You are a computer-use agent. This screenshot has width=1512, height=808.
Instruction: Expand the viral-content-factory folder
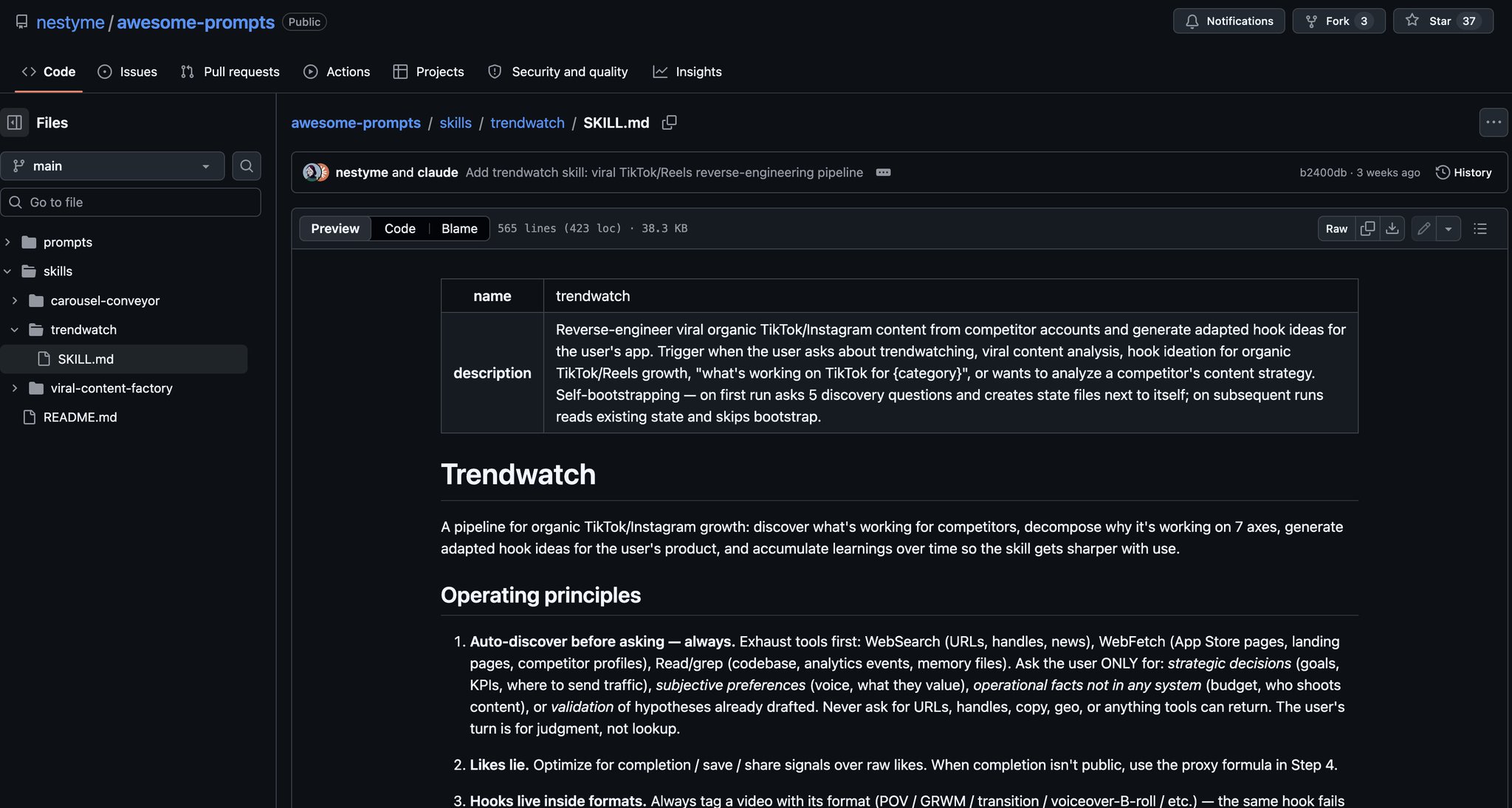(x=15, y=388)
